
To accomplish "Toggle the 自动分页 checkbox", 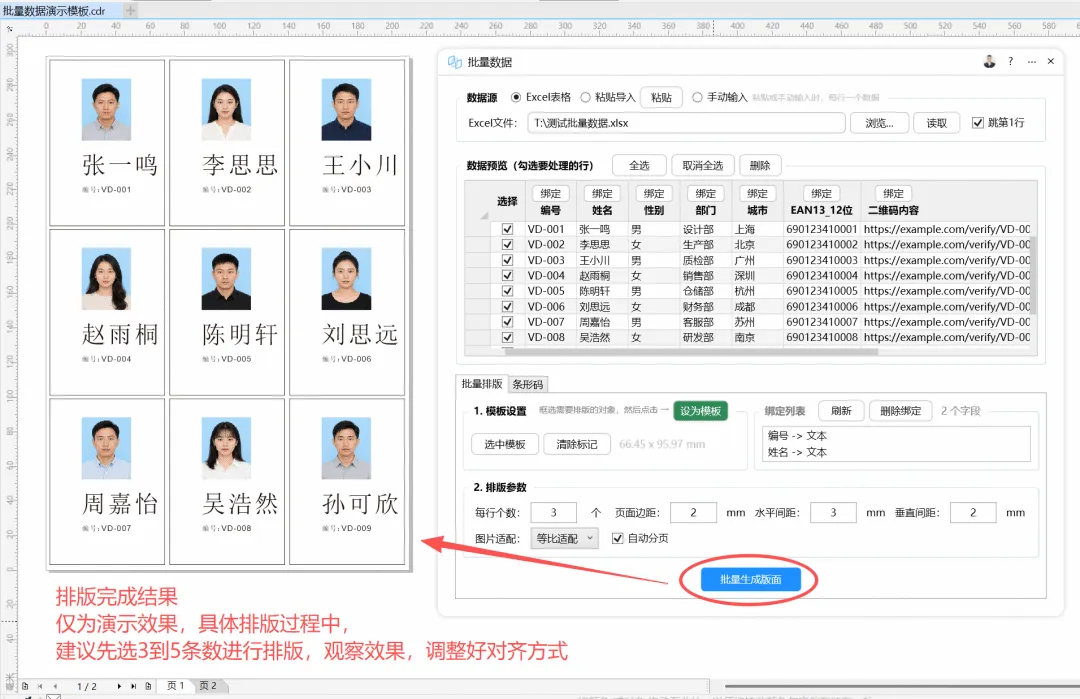I will click(618, 539).
